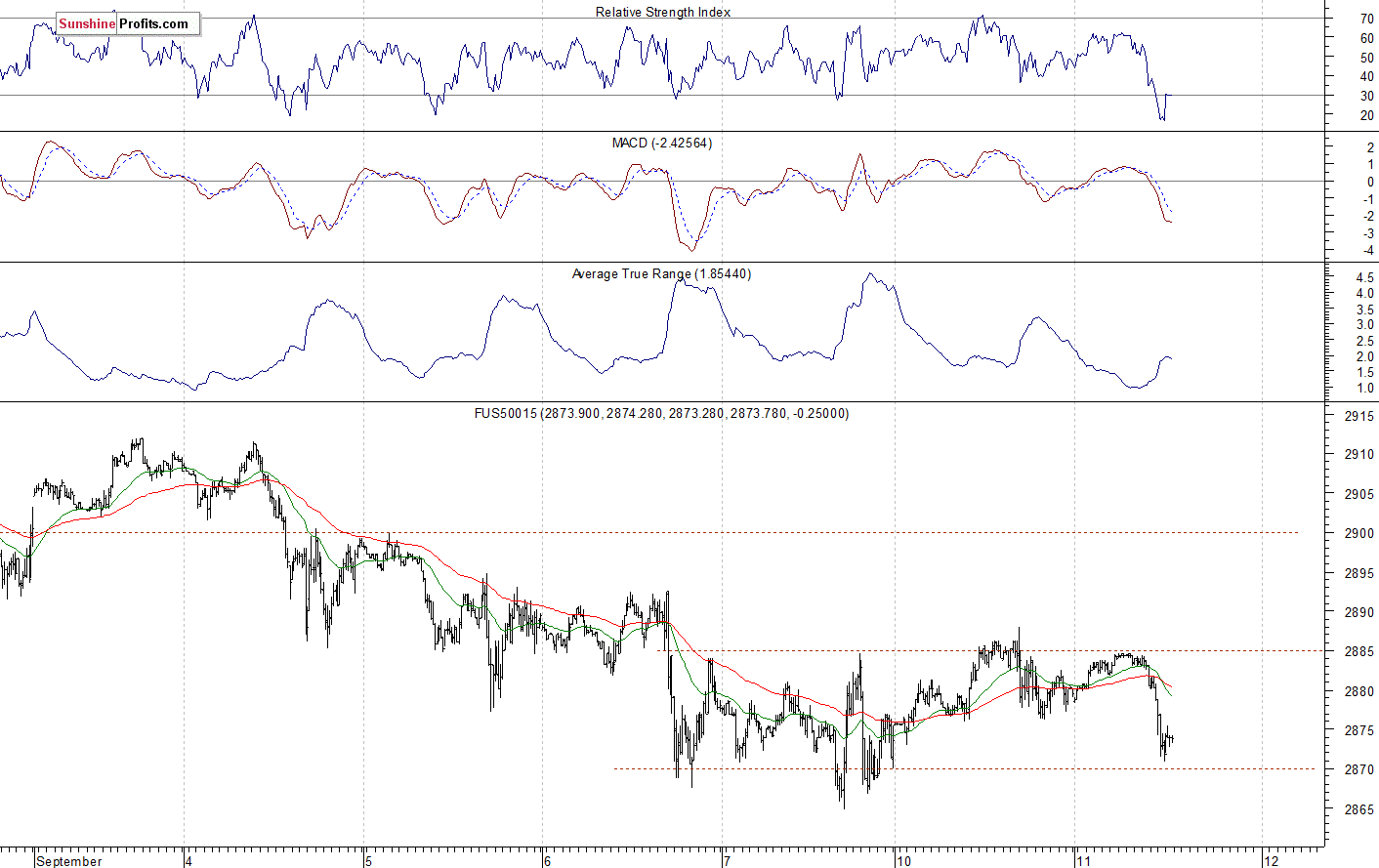This screenshot has width=1379, height=868.
Task: Click the 2915 price axis value
Action: (1359, 416)
